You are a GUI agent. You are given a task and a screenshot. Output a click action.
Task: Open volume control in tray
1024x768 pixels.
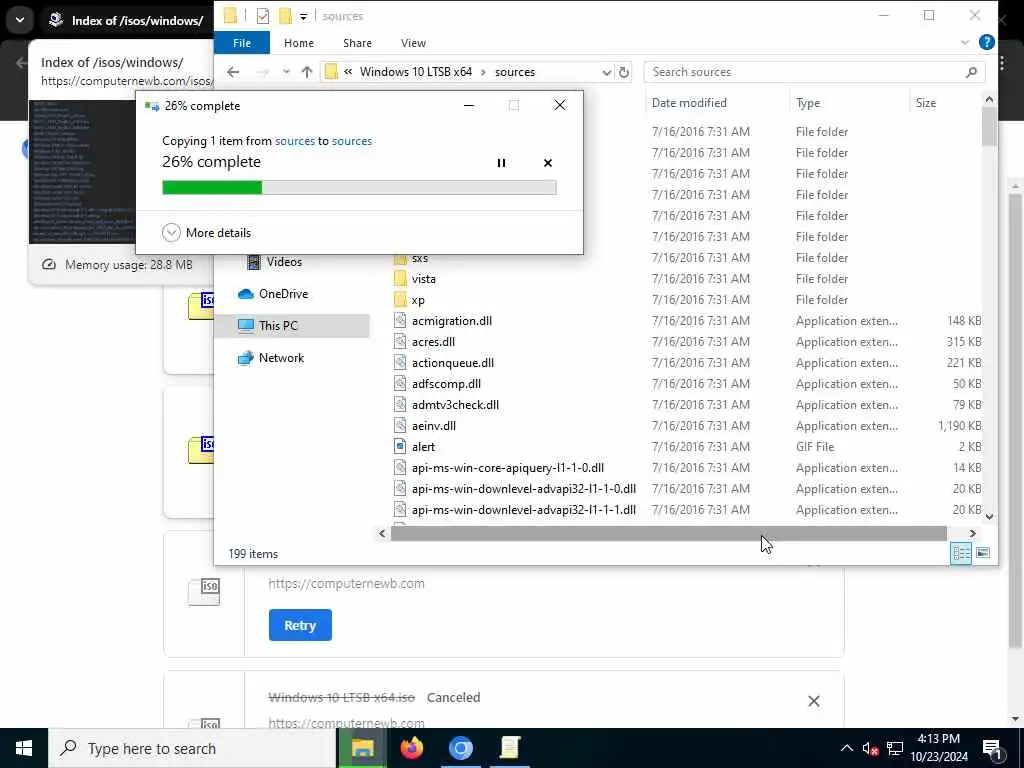[870, 748]
